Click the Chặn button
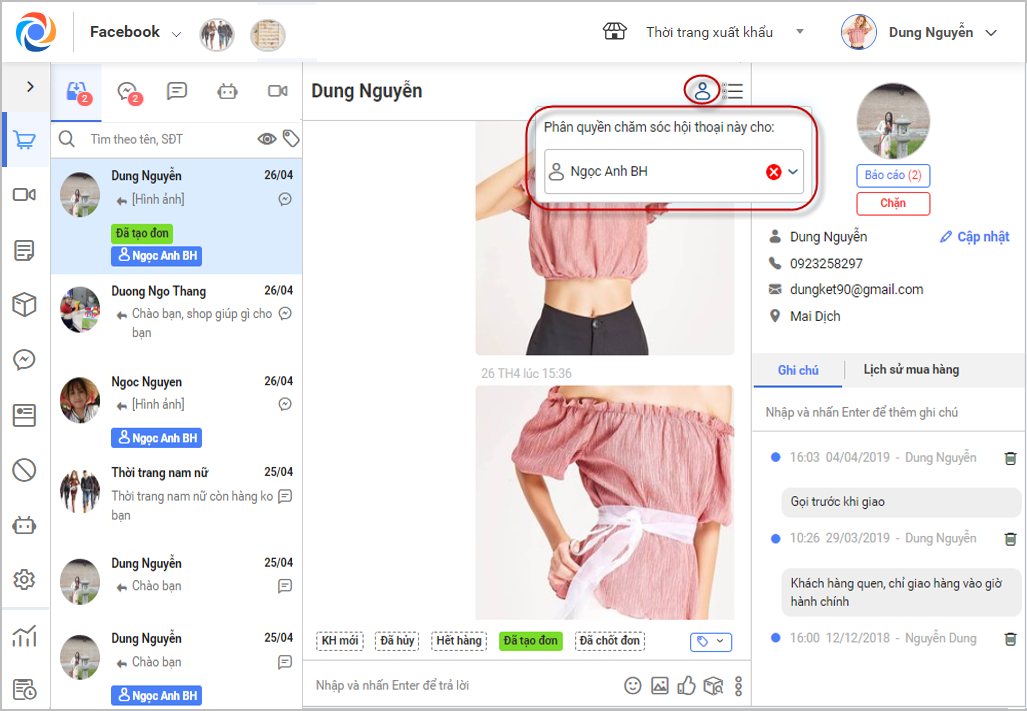Viewport: 1027px width, 711px height. point(893,203)
